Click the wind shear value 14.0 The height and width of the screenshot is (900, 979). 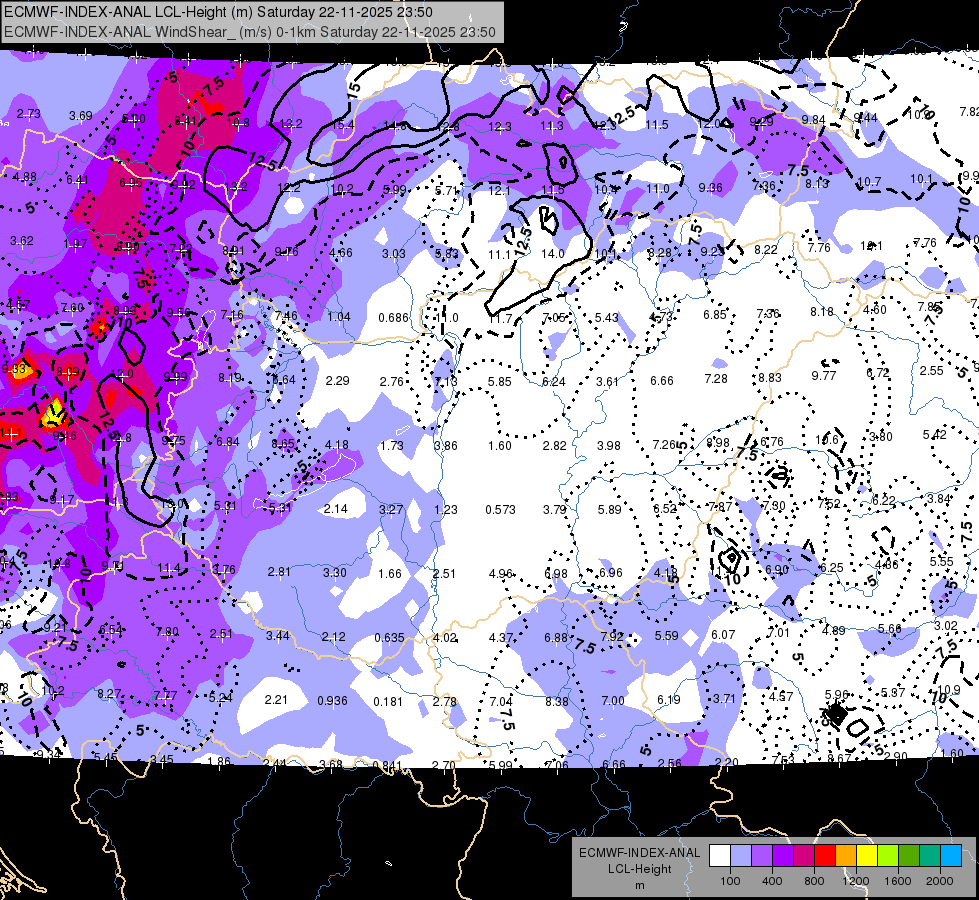pos(553,254)
